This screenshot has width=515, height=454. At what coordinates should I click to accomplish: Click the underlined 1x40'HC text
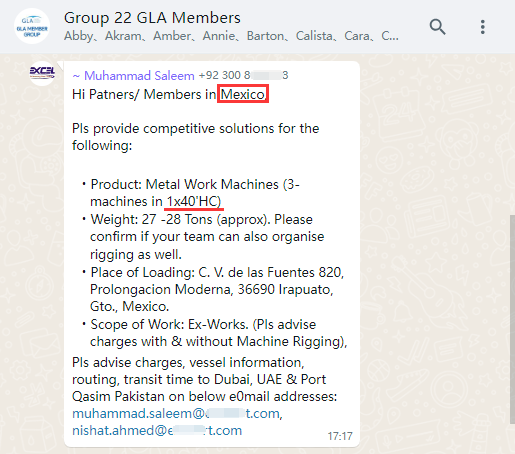point(194,202)
